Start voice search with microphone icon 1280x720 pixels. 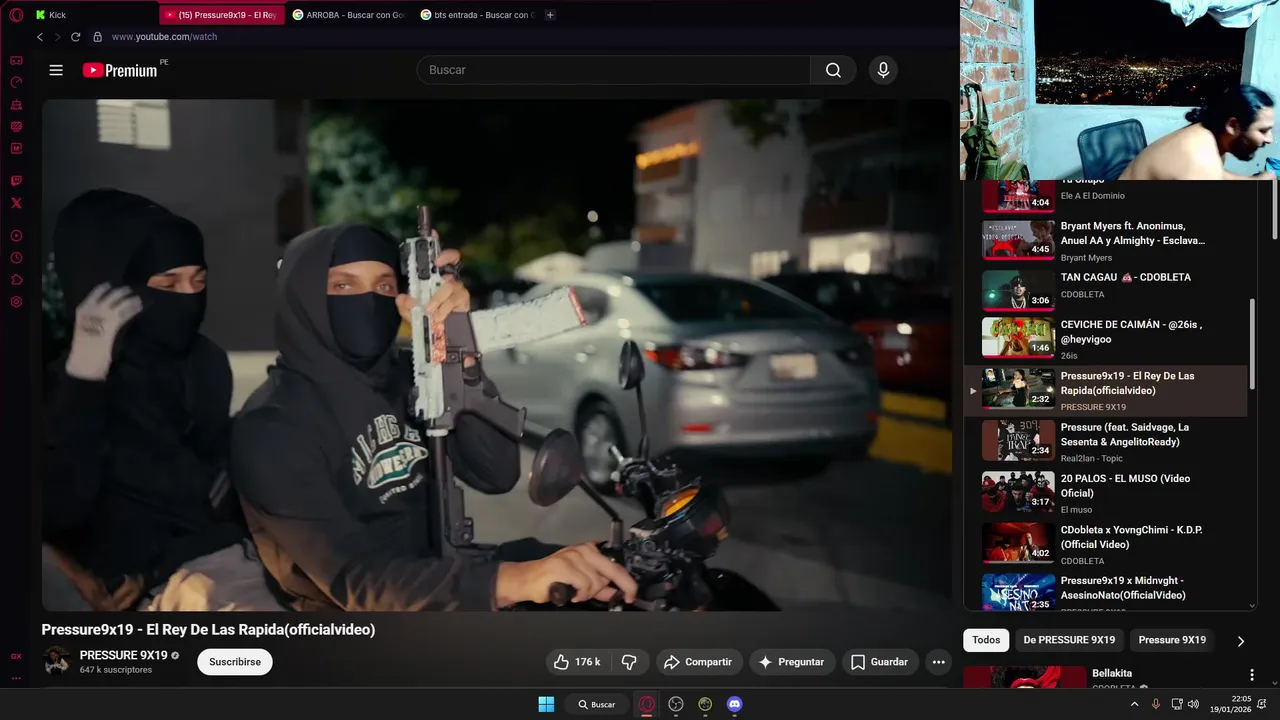pyautogui.click(x=883, y=70)
